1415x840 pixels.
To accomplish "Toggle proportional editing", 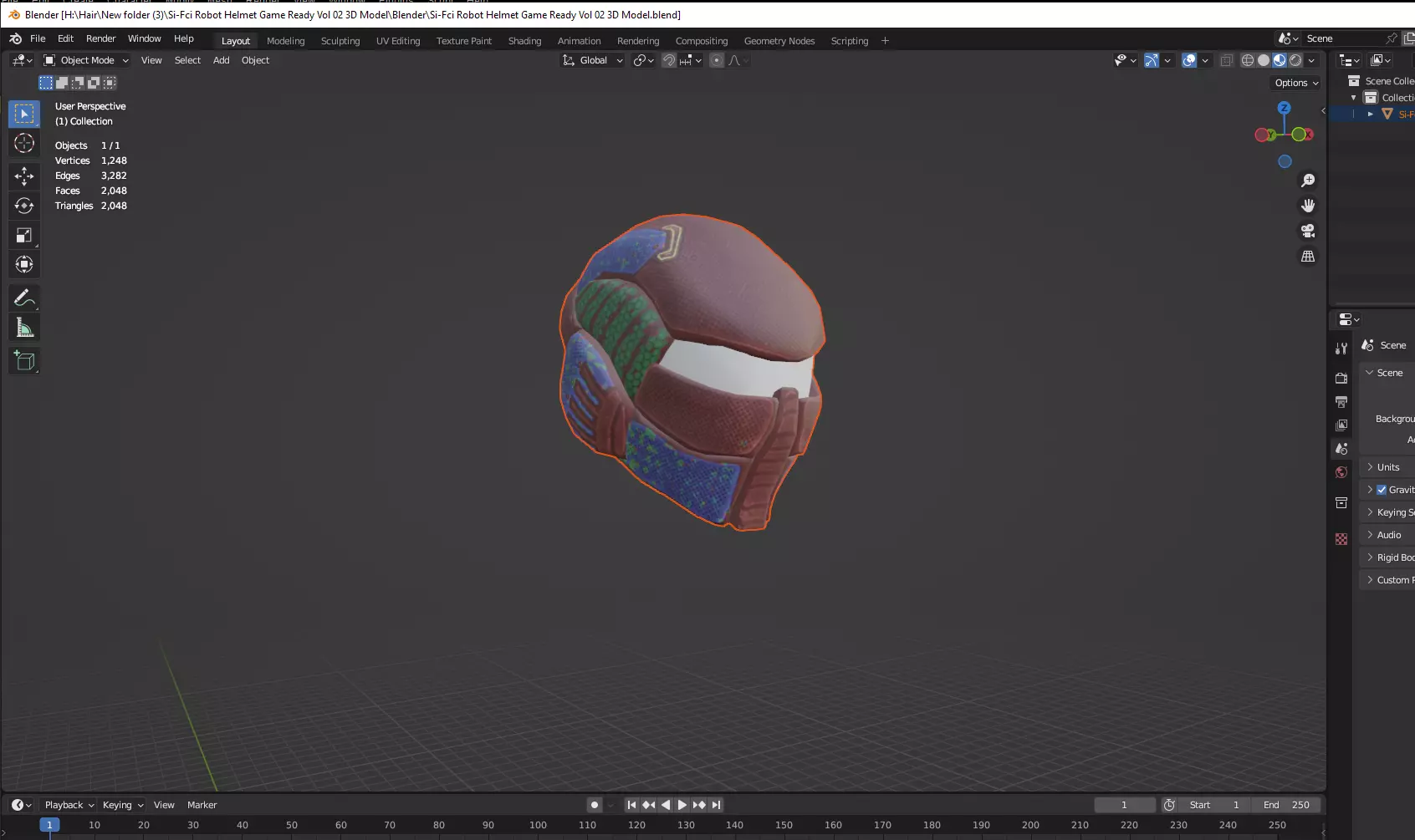I will click(717, 60).
